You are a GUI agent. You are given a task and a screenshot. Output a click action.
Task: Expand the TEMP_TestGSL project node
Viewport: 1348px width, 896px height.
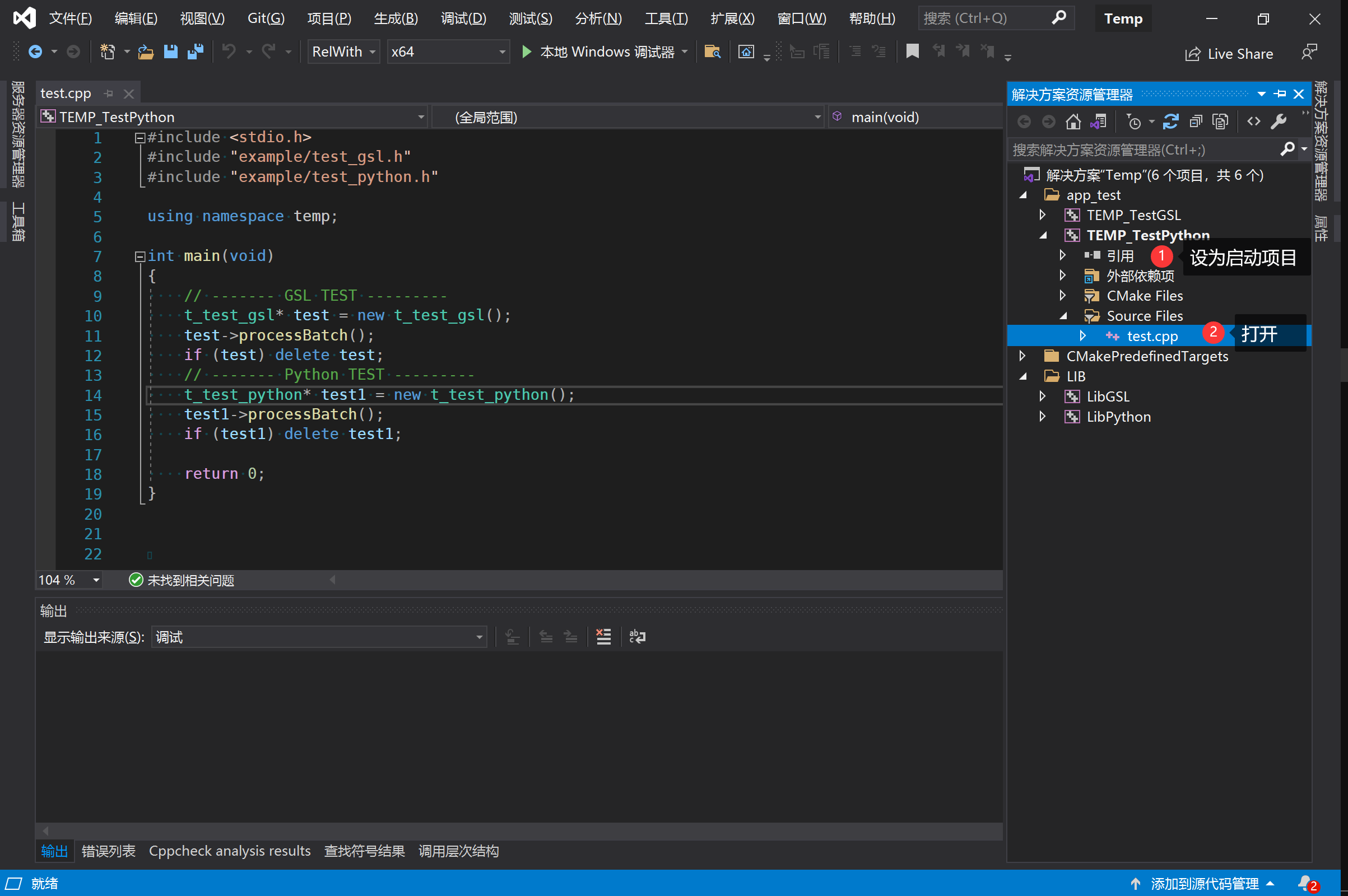tap(1043, 215)
